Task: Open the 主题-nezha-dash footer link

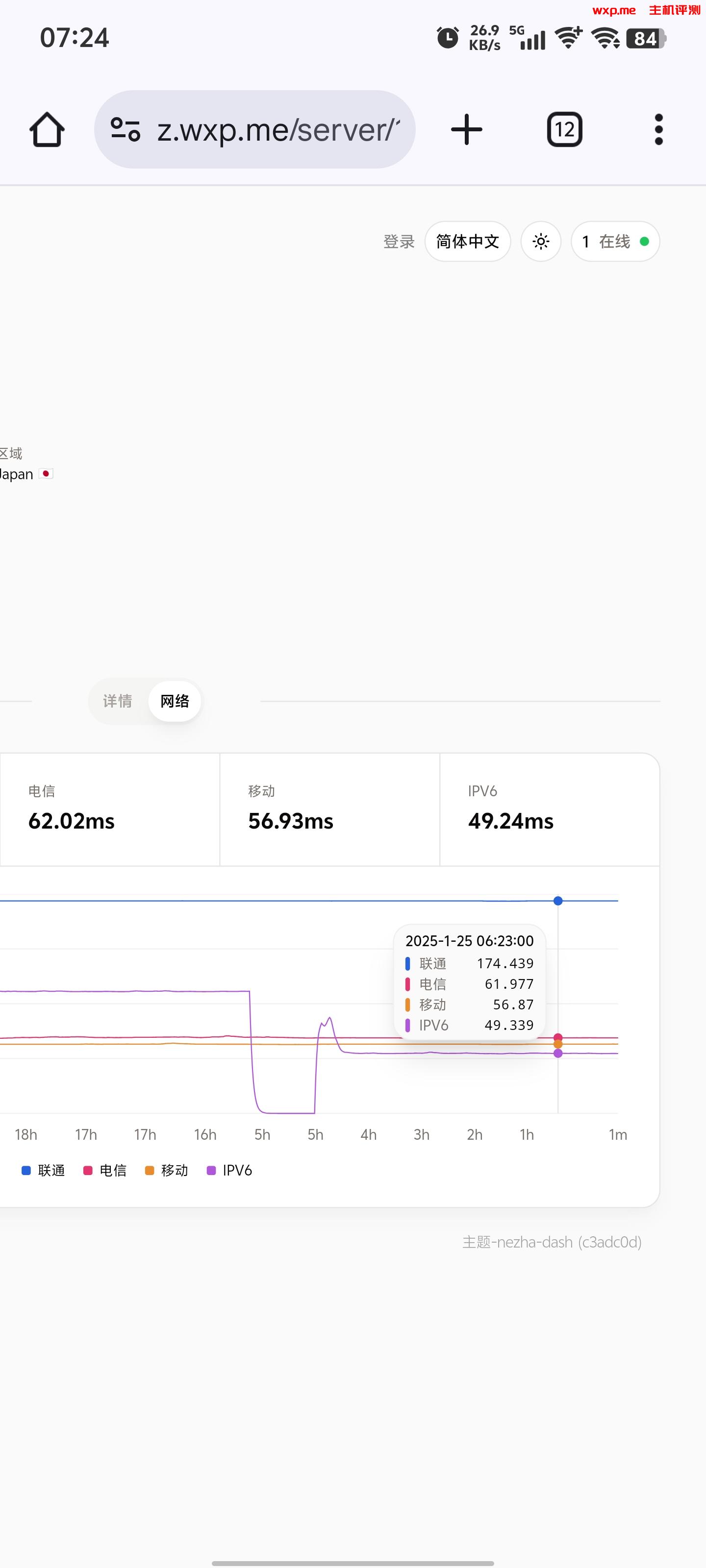Action: tap(552, 1242)
